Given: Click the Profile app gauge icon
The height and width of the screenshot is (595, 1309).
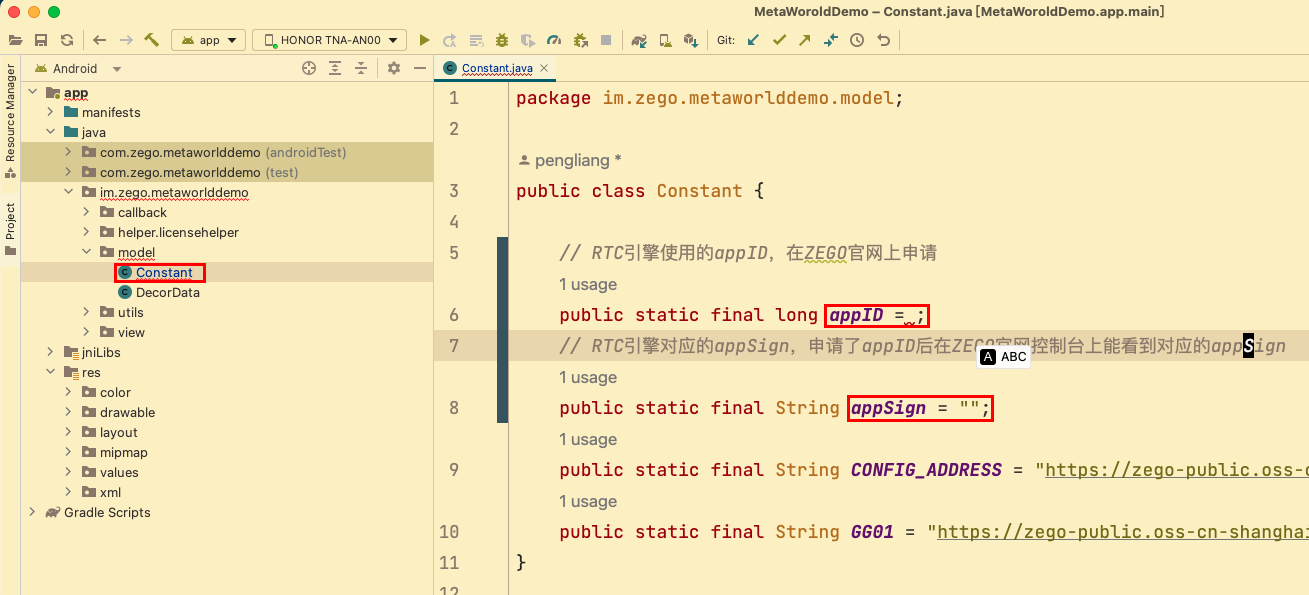Looking at the screenshot, I should coord(554,40).
